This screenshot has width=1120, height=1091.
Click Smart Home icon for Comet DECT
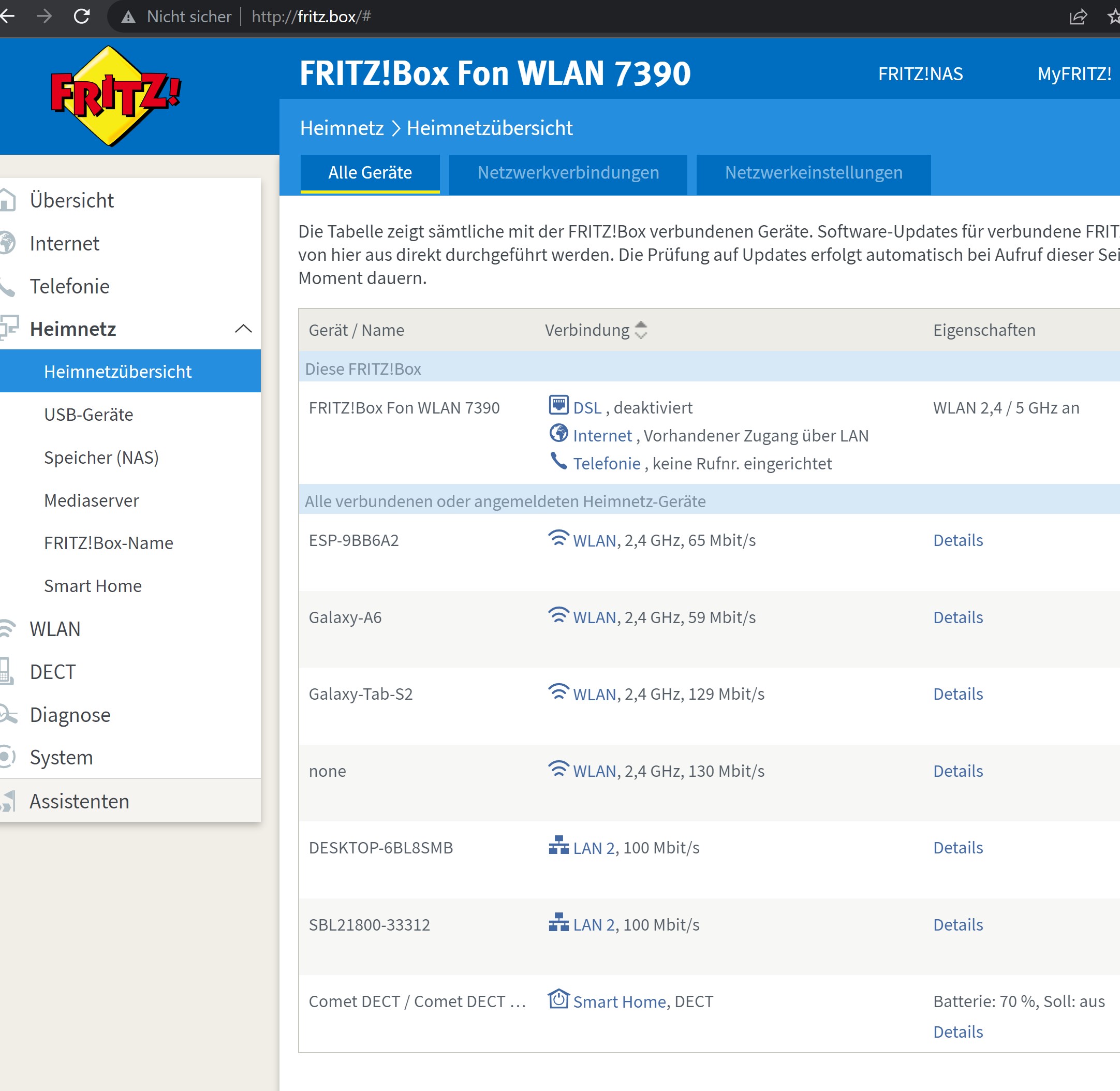point(558,999)
